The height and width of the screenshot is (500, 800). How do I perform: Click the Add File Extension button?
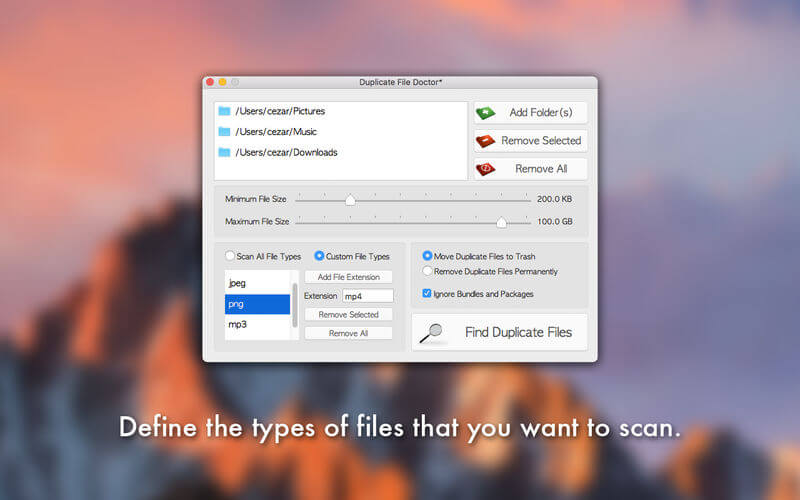pos(348,277)
